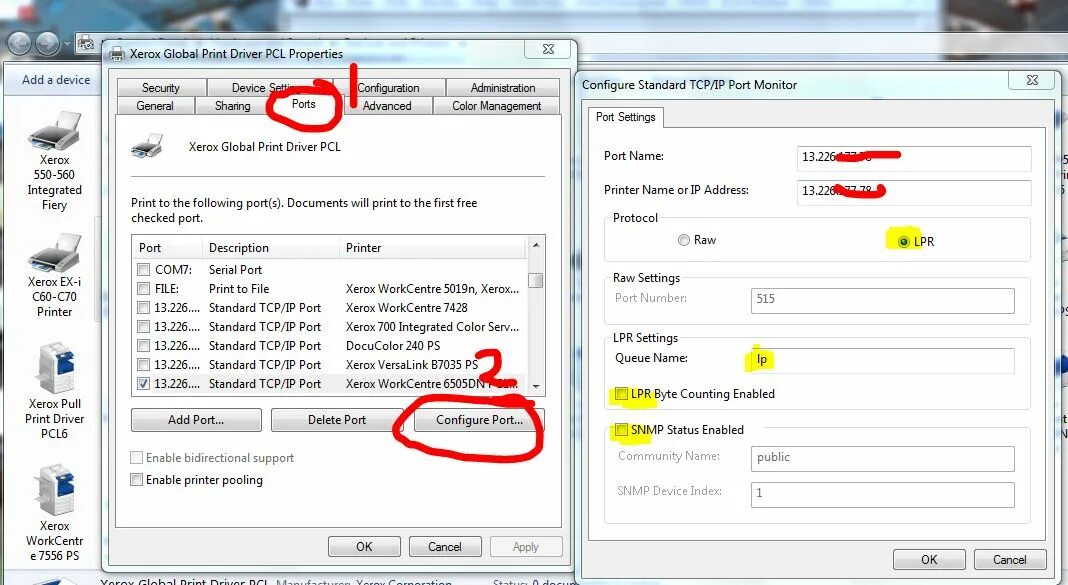Check the port for Xerox WorkCentre 7428
Screen dimensions: 1068x585
coord(143,308)
